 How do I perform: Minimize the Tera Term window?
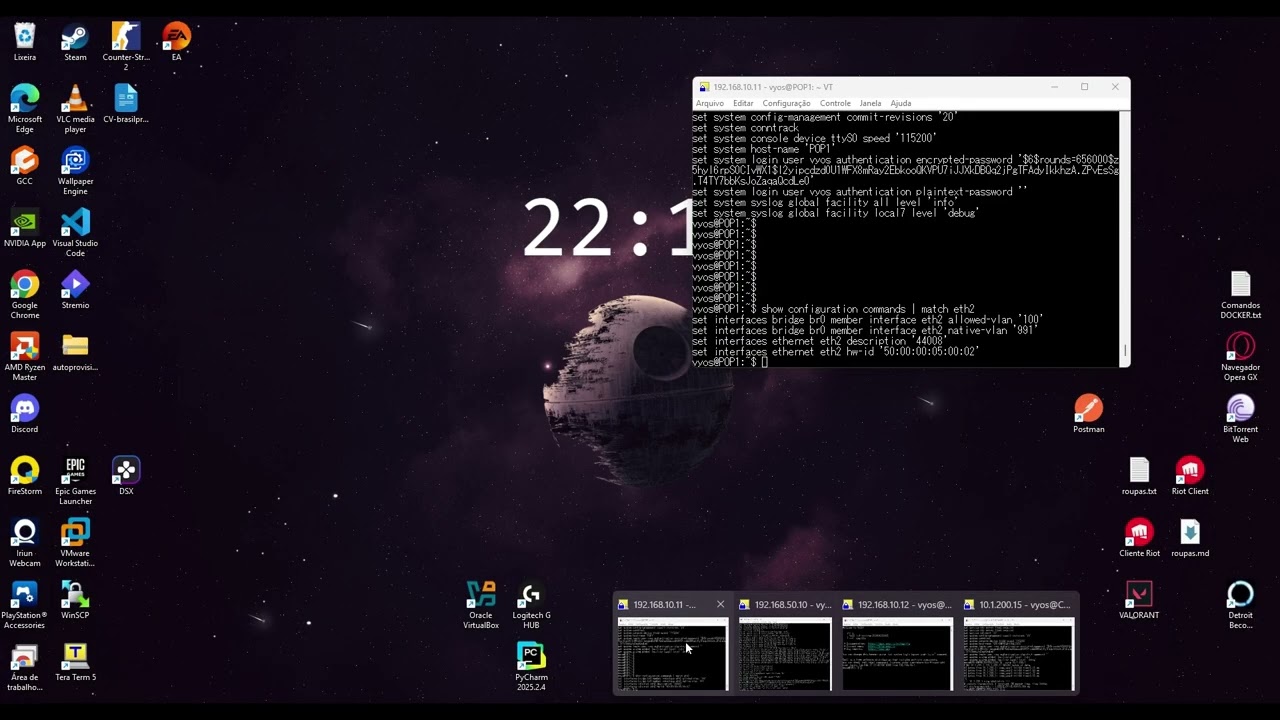tap(1054, 87)
